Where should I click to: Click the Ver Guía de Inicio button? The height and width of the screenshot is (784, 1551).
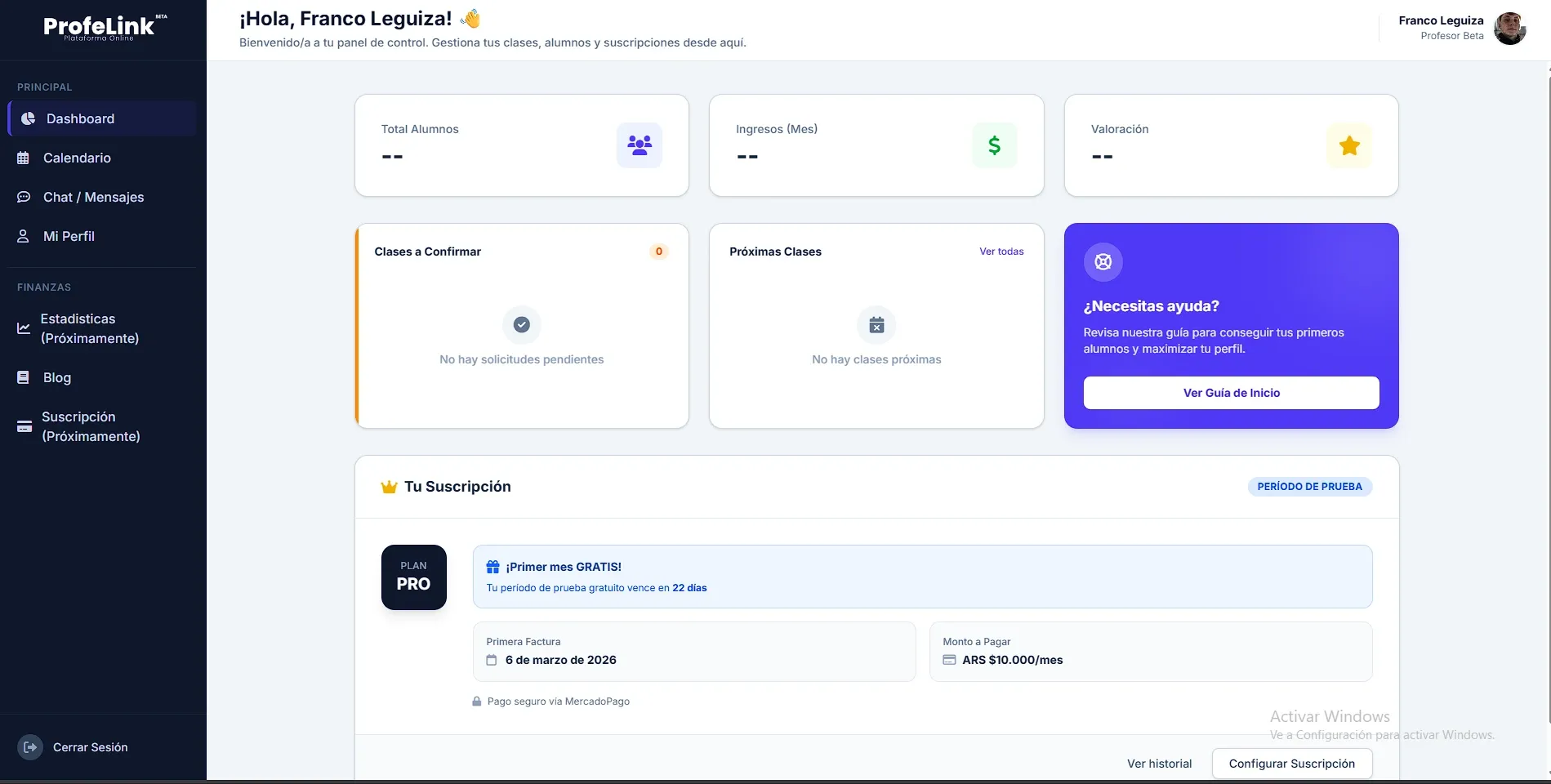pyautogui.click(x=1232, y=393)
